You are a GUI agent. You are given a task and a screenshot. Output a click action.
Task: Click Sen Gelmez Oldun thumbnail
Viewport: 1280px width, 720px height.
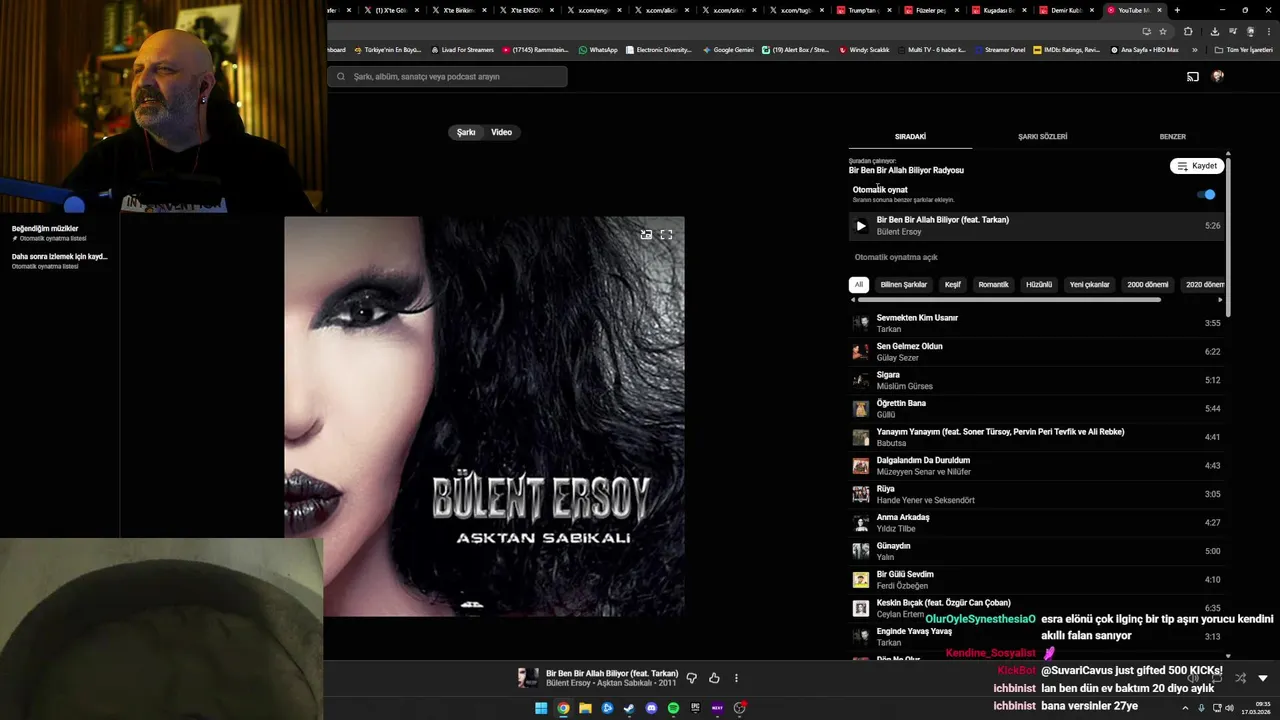[x=860, y=352]
